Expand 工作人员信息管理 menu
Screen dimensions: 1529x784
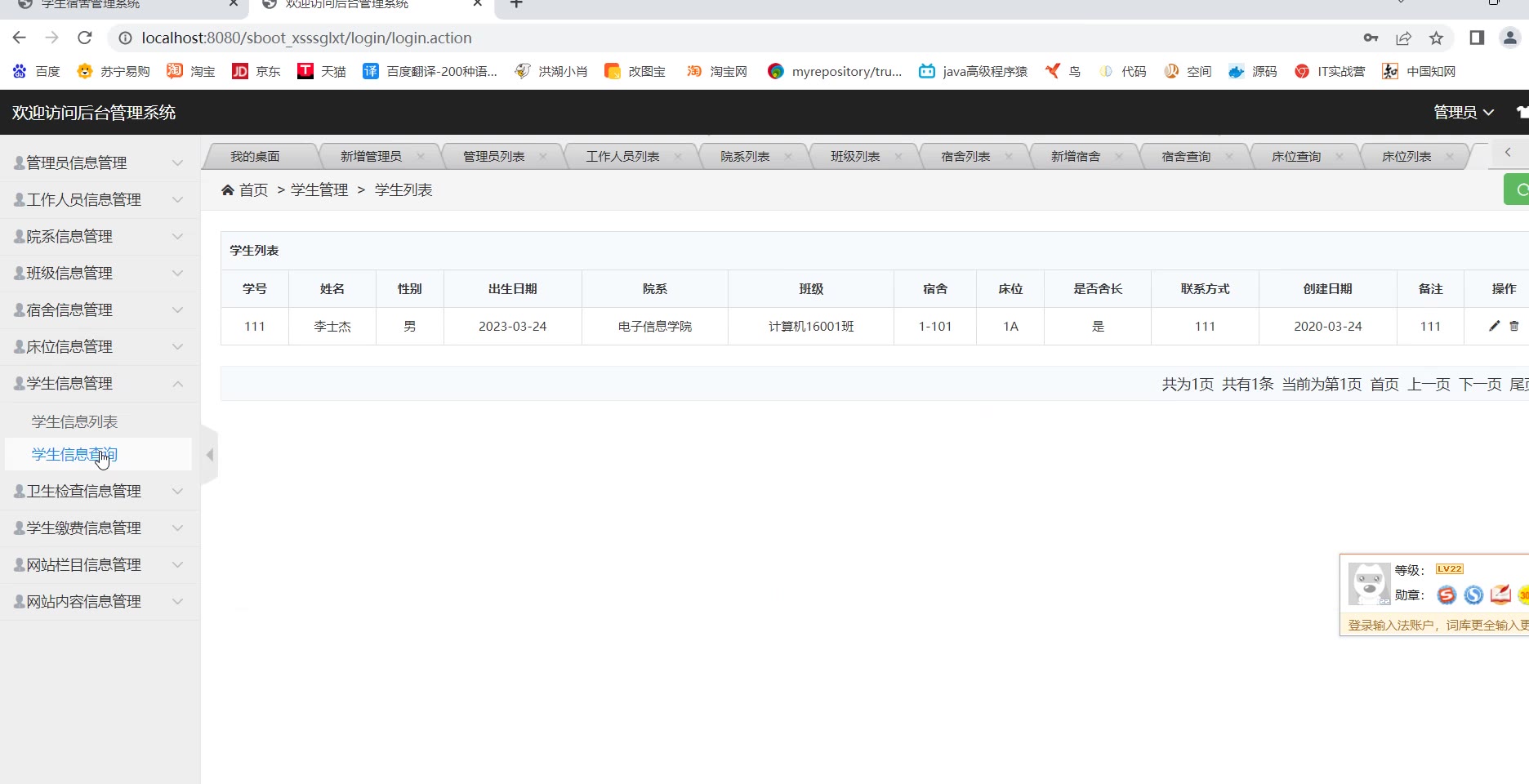[100, 199]
